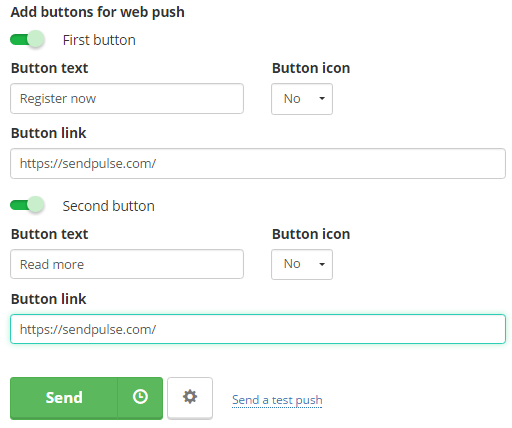Click the Add buttons for web push heading
The height and width of the screenshot is (428, 512).
98,12
